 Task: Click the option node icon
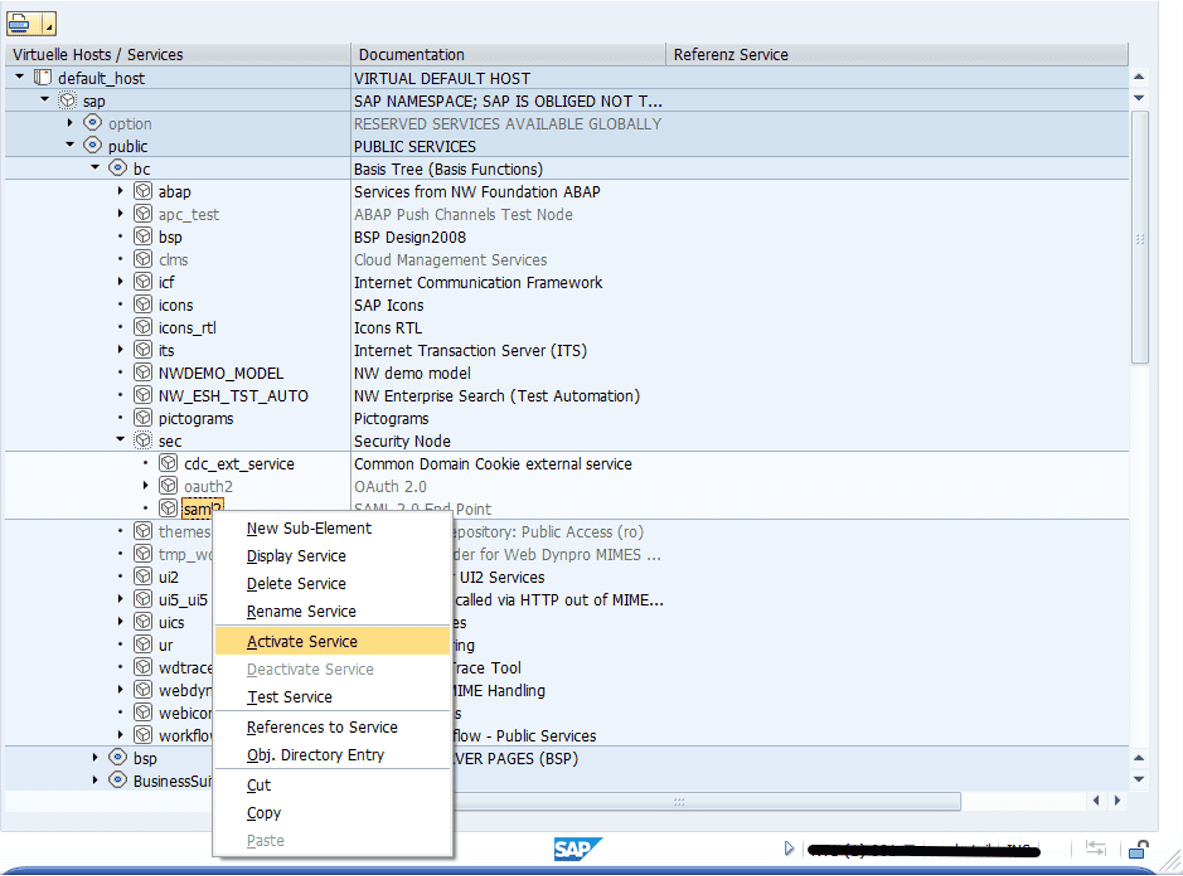click(93, 123)
